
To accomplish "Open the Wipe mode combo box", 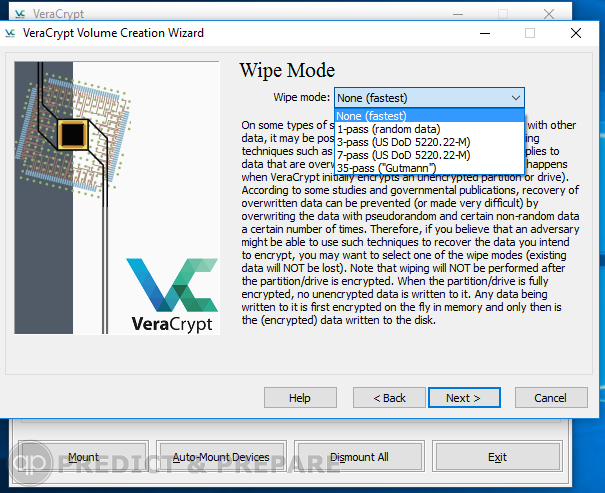I will [429, 98].
